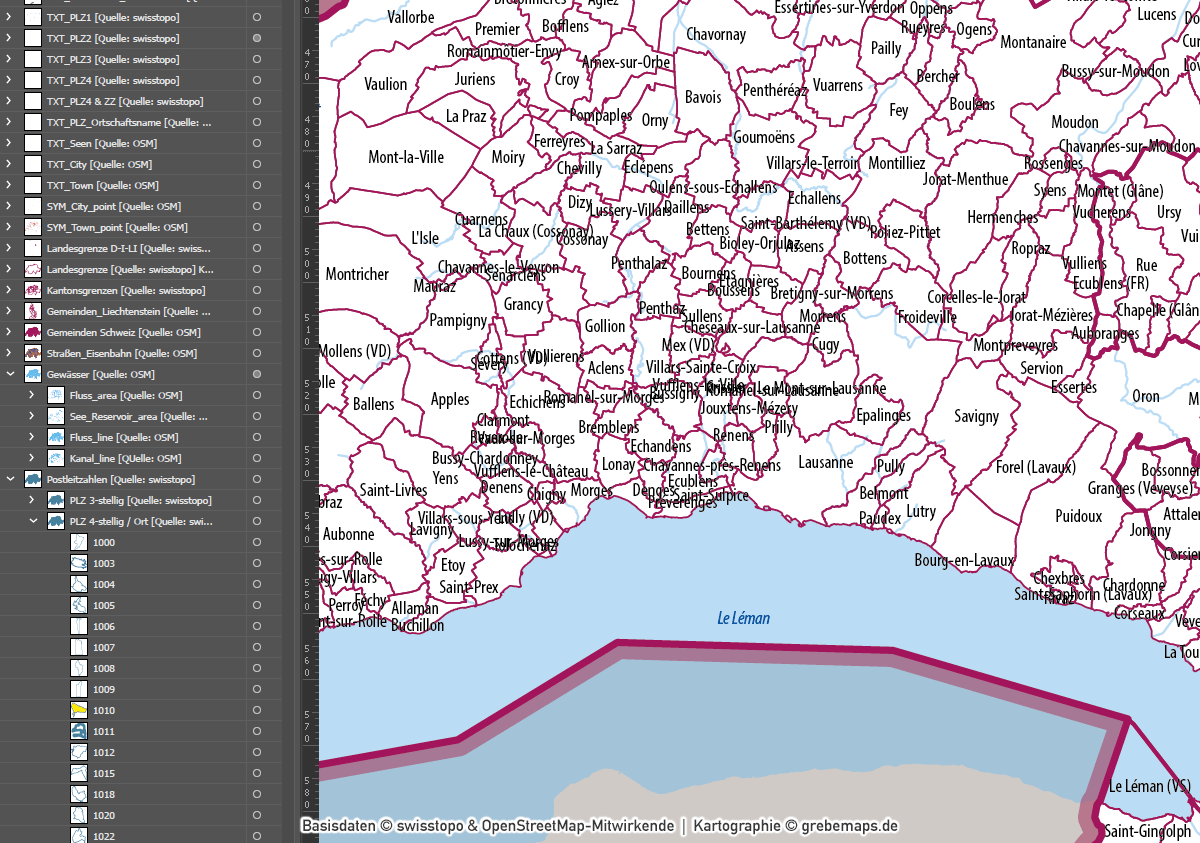
Task: Select the Gemeinden_Liechtenstein layer thumbnail
Action: [x=33, y=311]
